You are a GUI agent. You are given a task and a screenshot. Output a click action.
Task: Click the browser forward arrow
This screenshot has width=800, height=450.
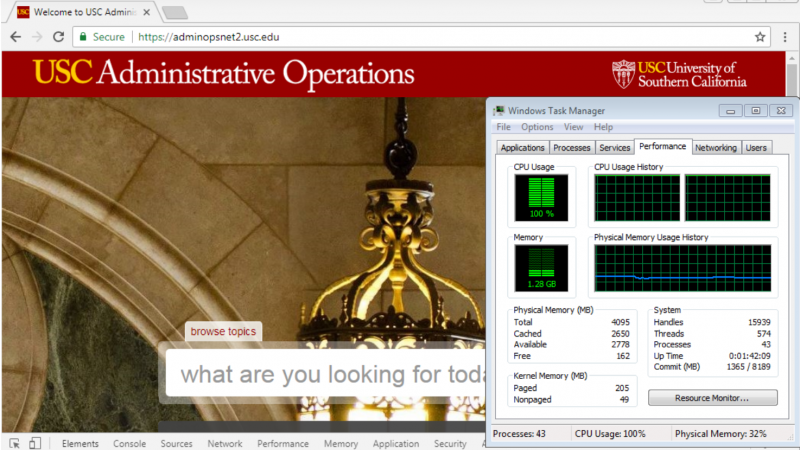(x=37, y=37)
